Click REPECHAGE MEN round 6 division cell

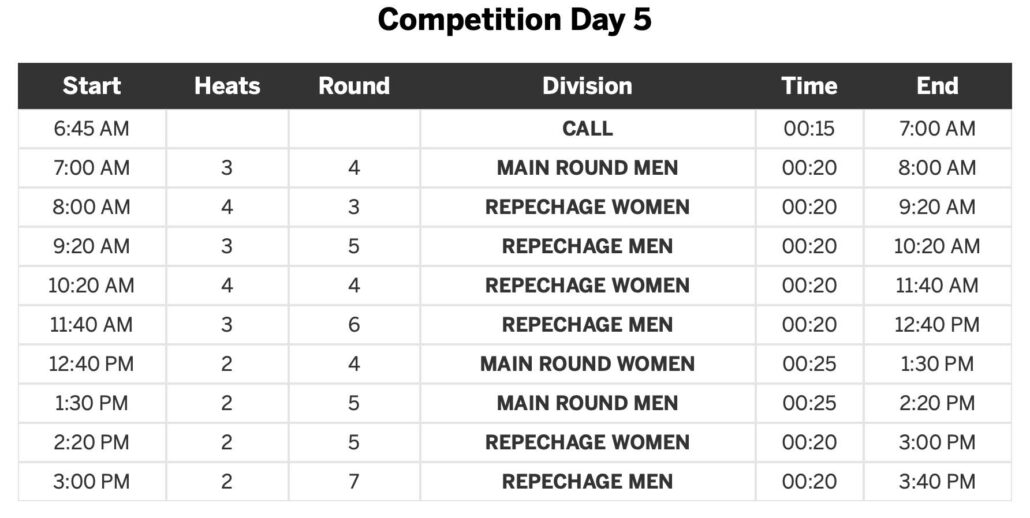587,325
